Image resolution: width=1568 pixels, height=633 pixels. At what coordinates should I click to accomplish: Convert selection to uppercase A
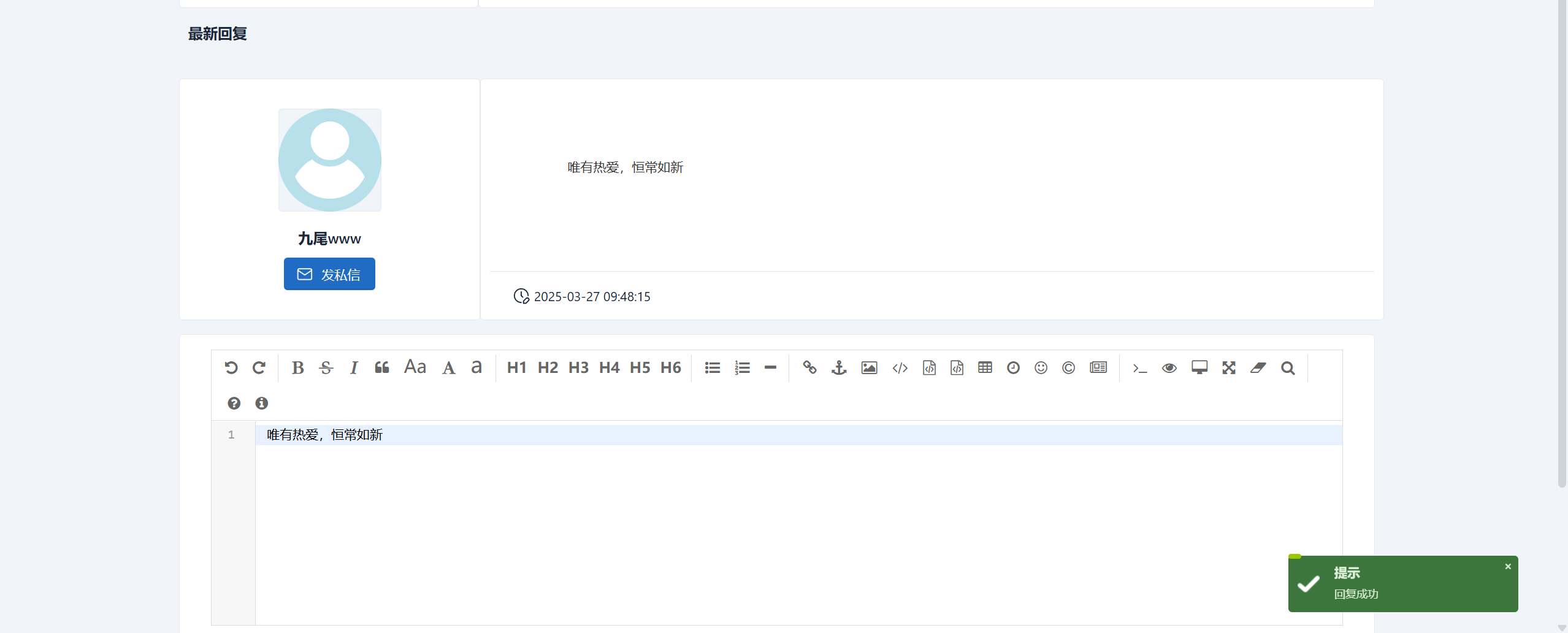click(449, 367)
